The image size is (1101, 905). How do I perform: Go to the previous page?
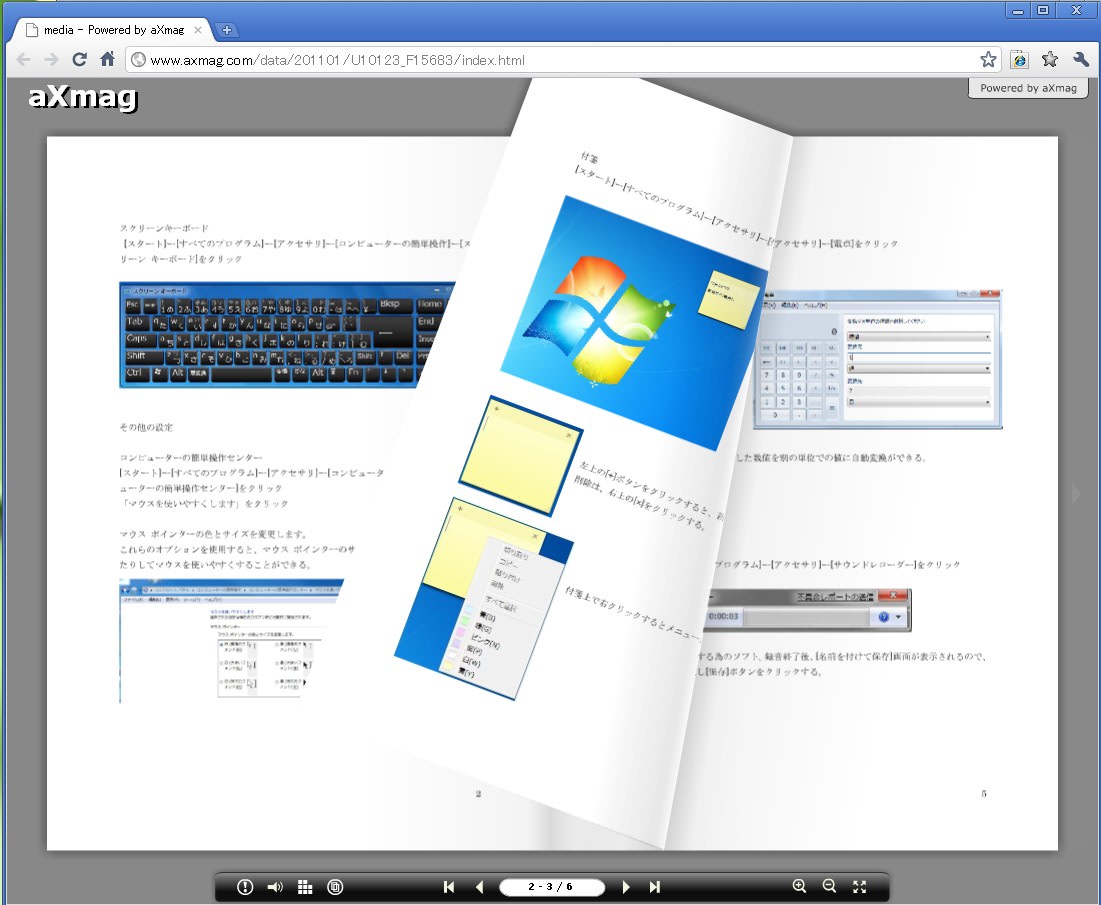pos(479,887)
